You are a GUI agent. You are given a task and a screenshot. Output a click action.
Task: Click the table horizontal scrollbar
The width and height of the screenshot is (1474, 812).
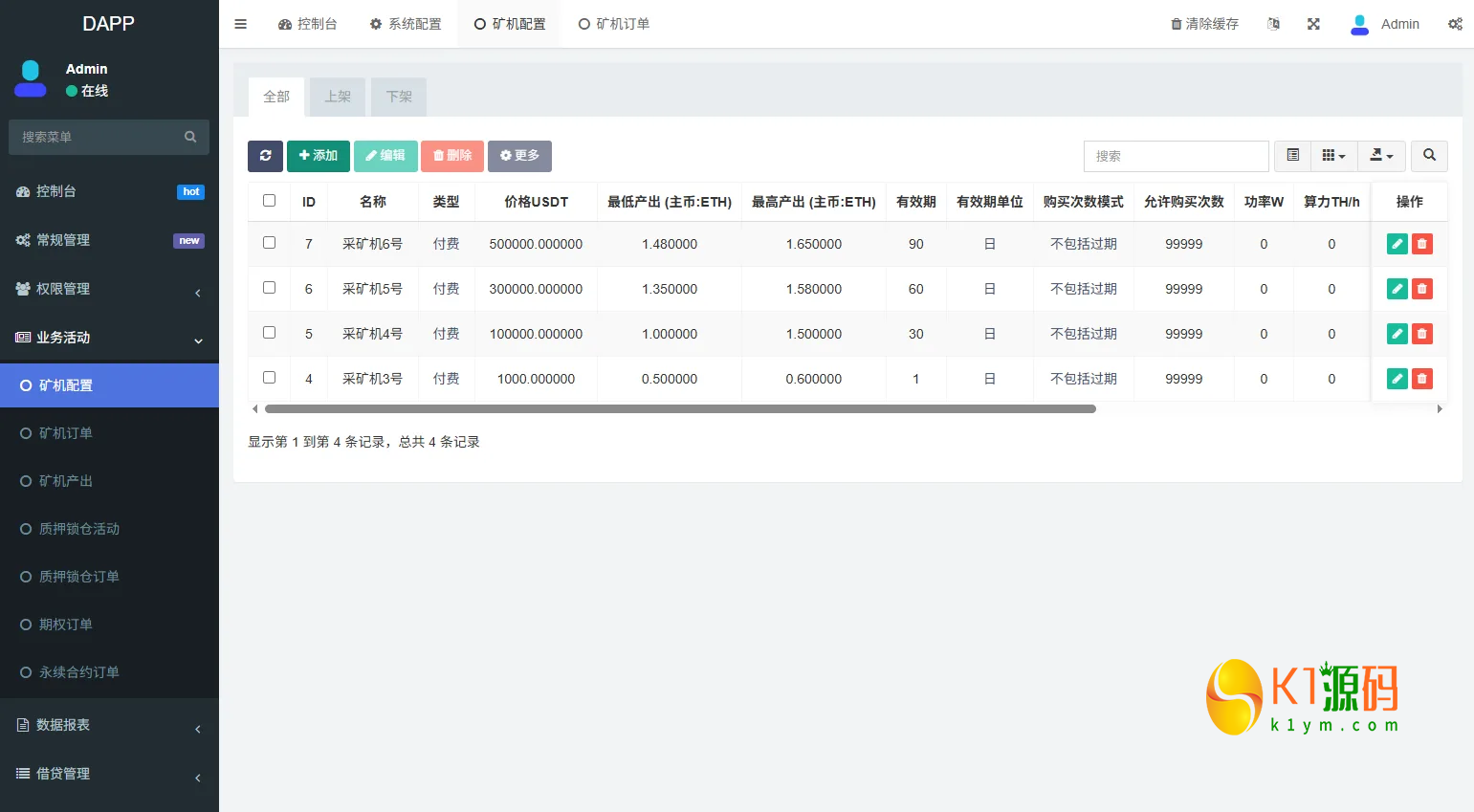(680, 408)
